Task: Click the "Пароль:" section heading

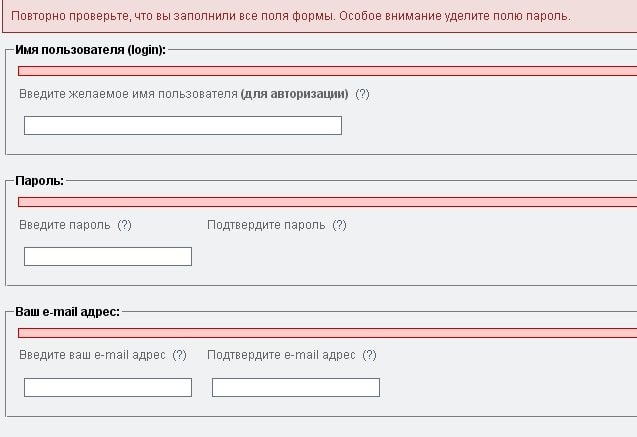Action: coord(40,181)
